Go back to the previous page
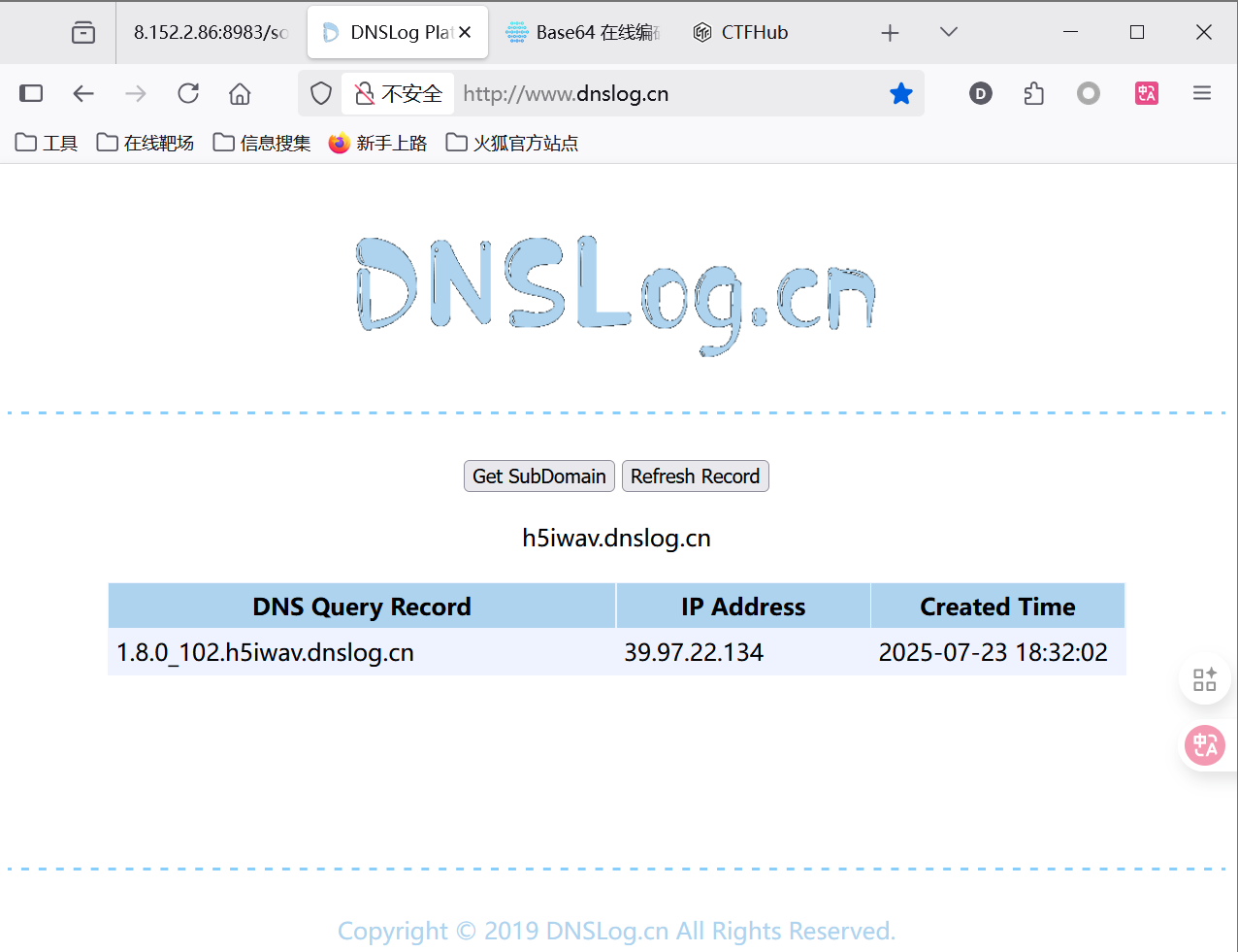The image size is (1238, 952). click(83, 93)
